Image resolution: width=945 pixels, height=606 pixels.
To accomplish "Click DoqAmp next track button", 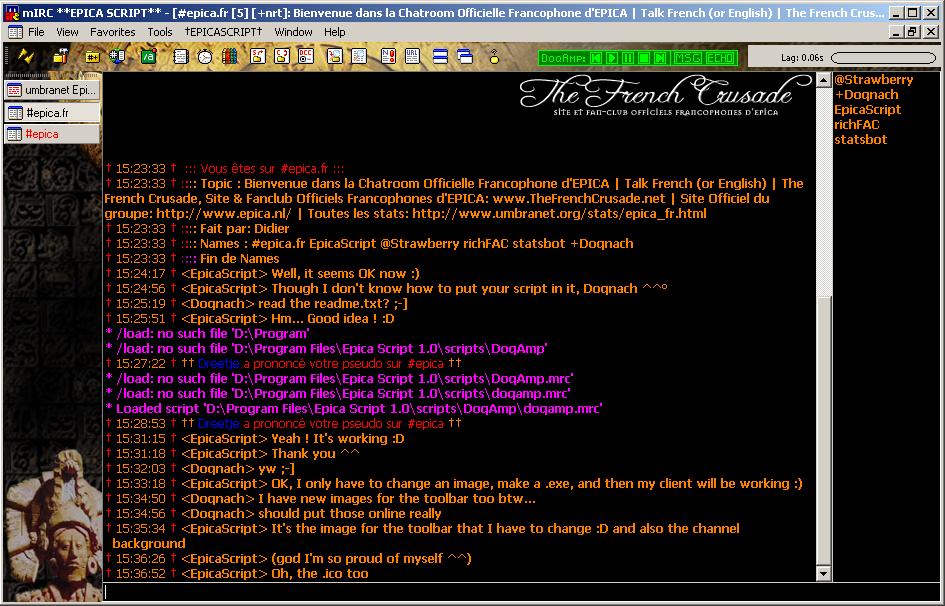I will 661,58.
